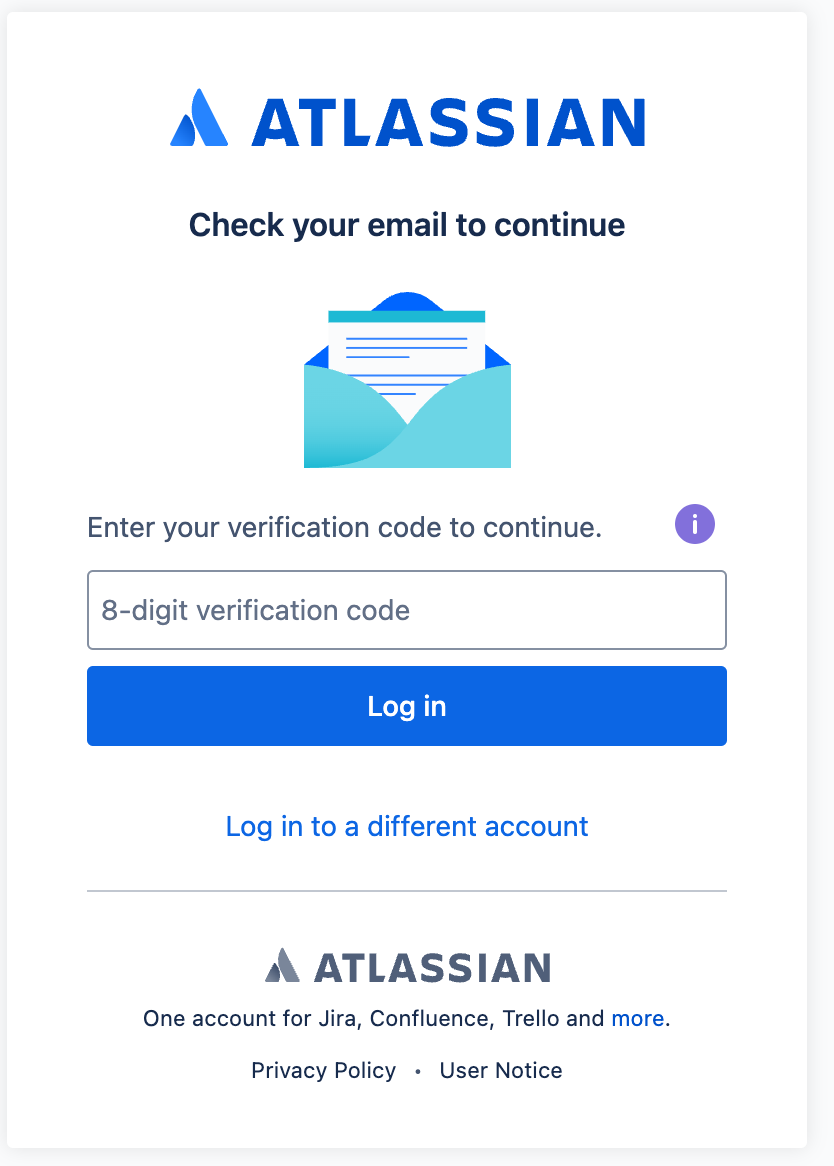Open the Privacy Policy link
Image resolution: width=834 pixels, height=1166 pixels.
(x=324, y=1071)
